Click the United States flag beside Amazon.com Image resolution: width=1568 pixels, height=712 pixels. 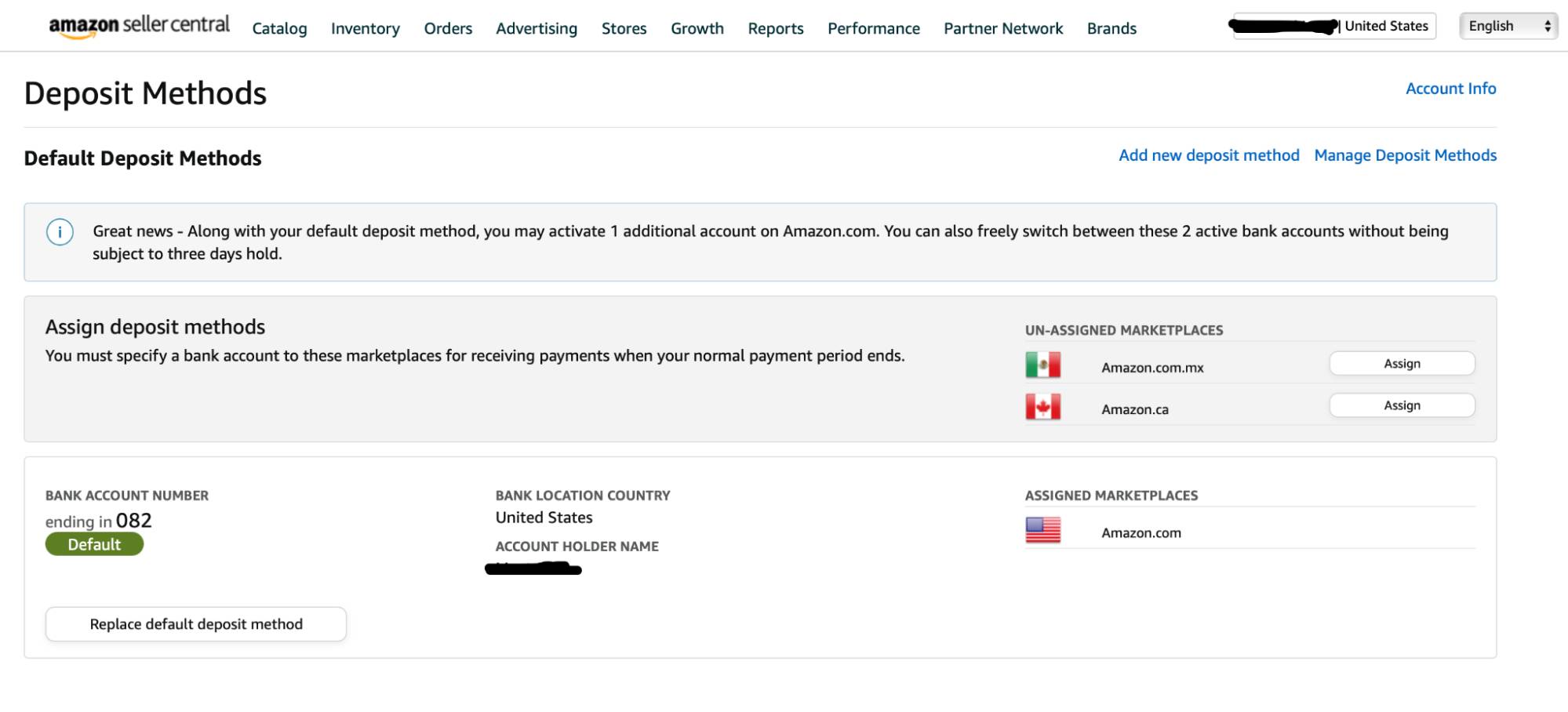[1042, 529]
